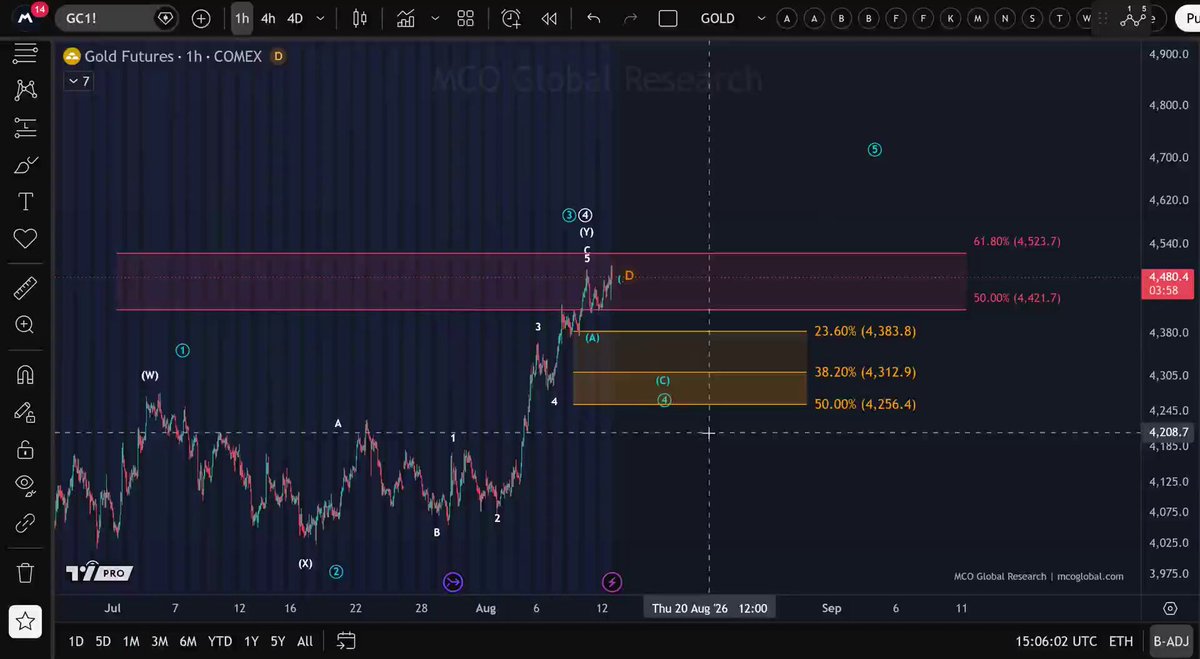Click the trash remove-drawings icon
The width and height of the screenshot is (1200, 659).
[25, 573]
